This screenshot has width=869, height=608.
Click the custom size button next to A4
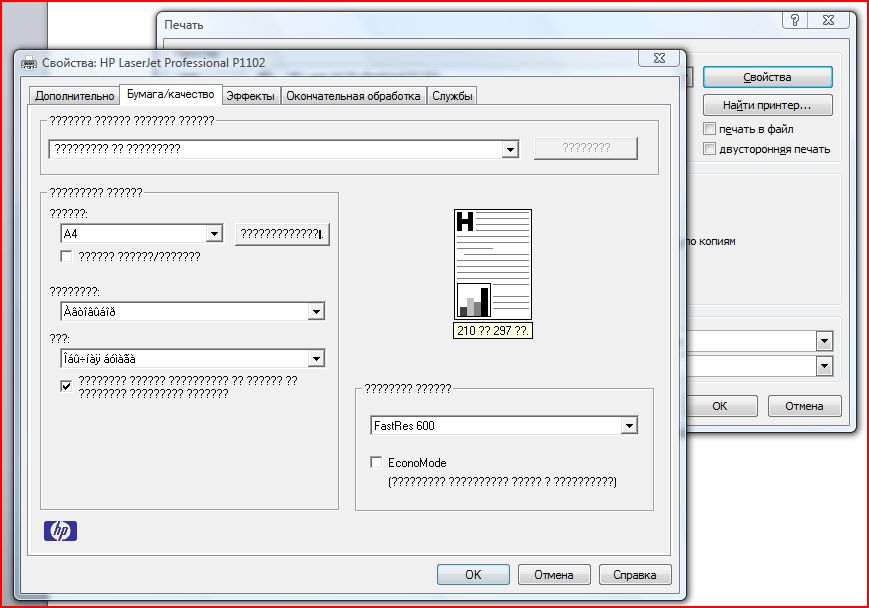coord(282,234)
